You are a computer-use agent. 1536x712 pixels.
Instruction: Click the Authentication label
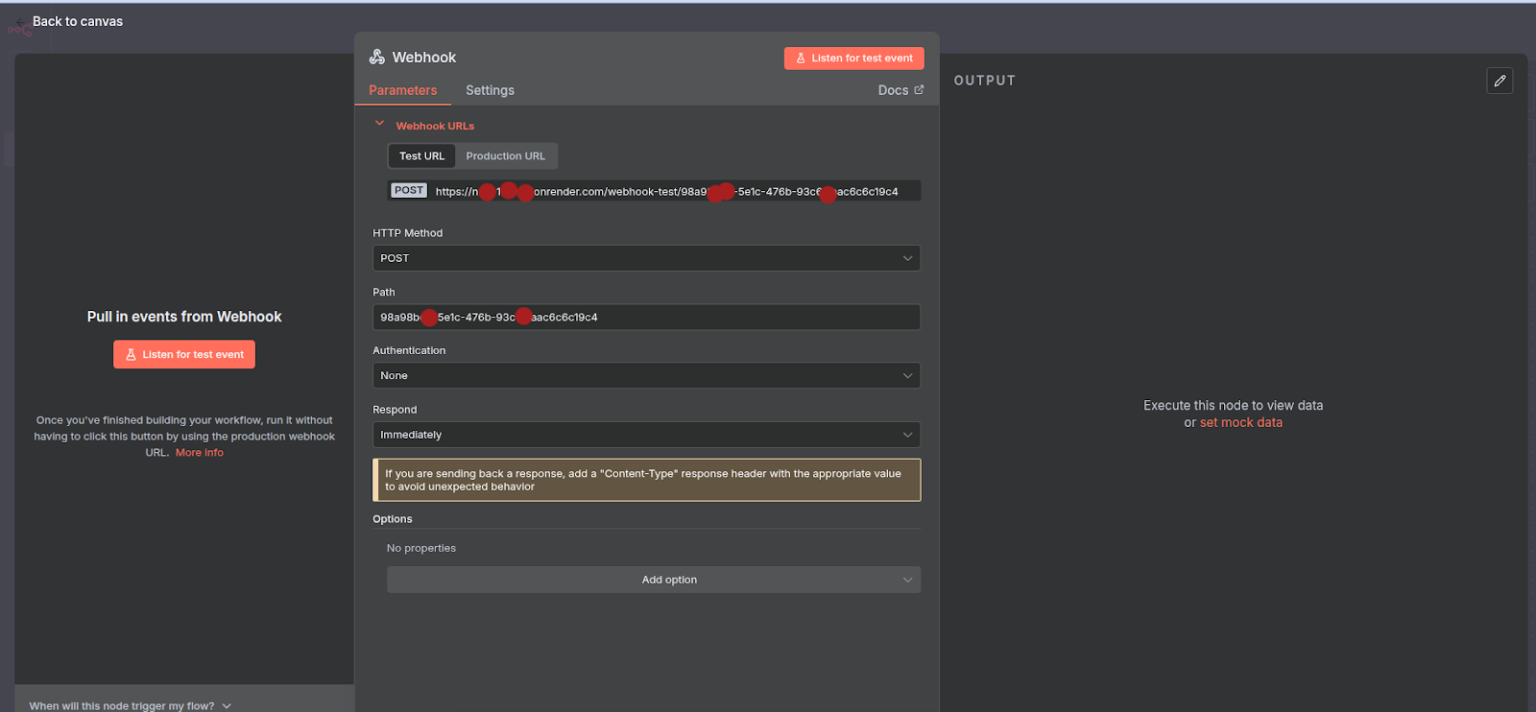[x=409, y=351]
